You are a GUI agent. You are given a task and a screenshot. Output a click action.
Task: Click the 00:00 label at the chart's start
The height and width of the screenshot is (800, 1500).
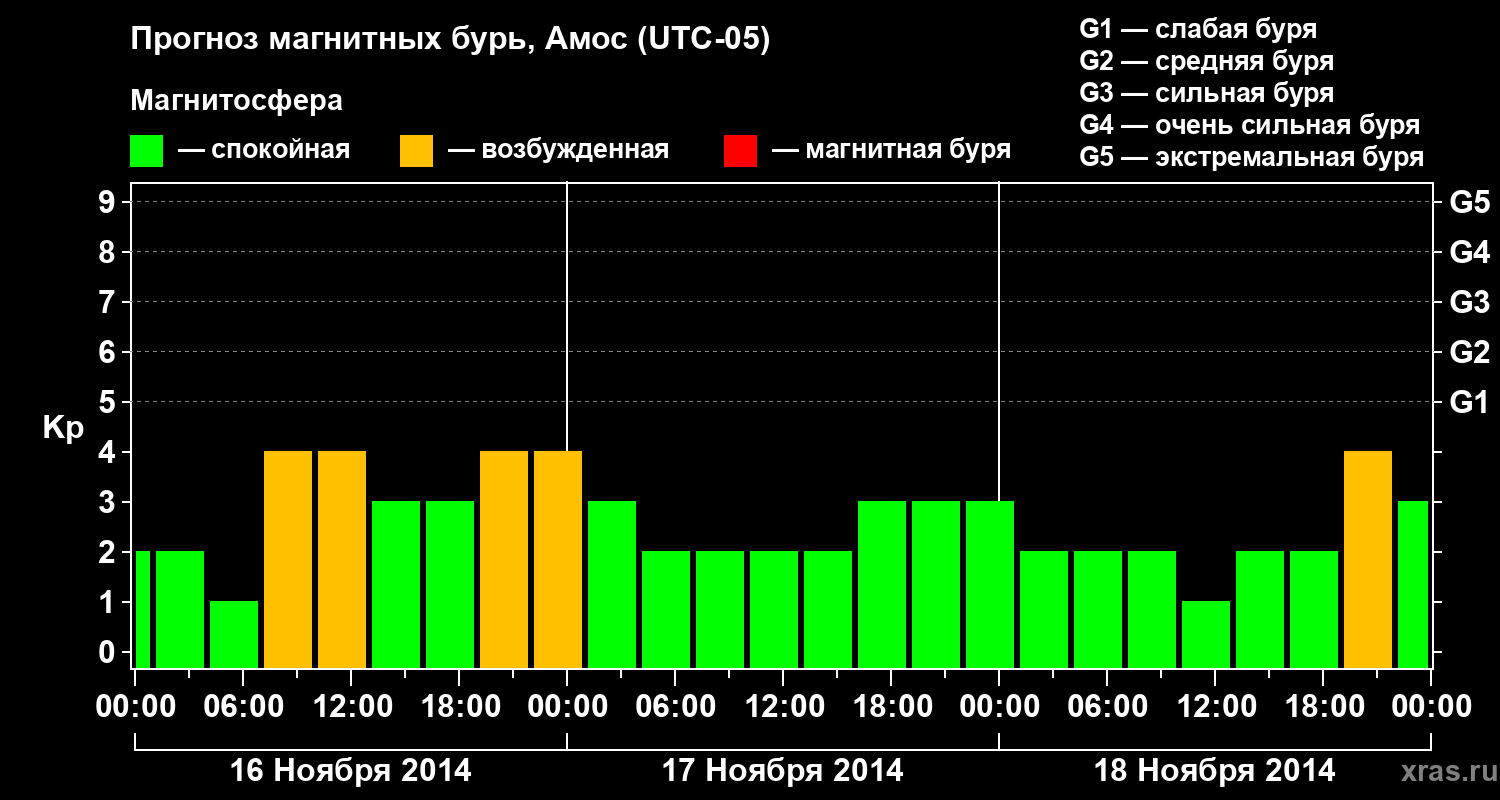(x=135, y=707)
